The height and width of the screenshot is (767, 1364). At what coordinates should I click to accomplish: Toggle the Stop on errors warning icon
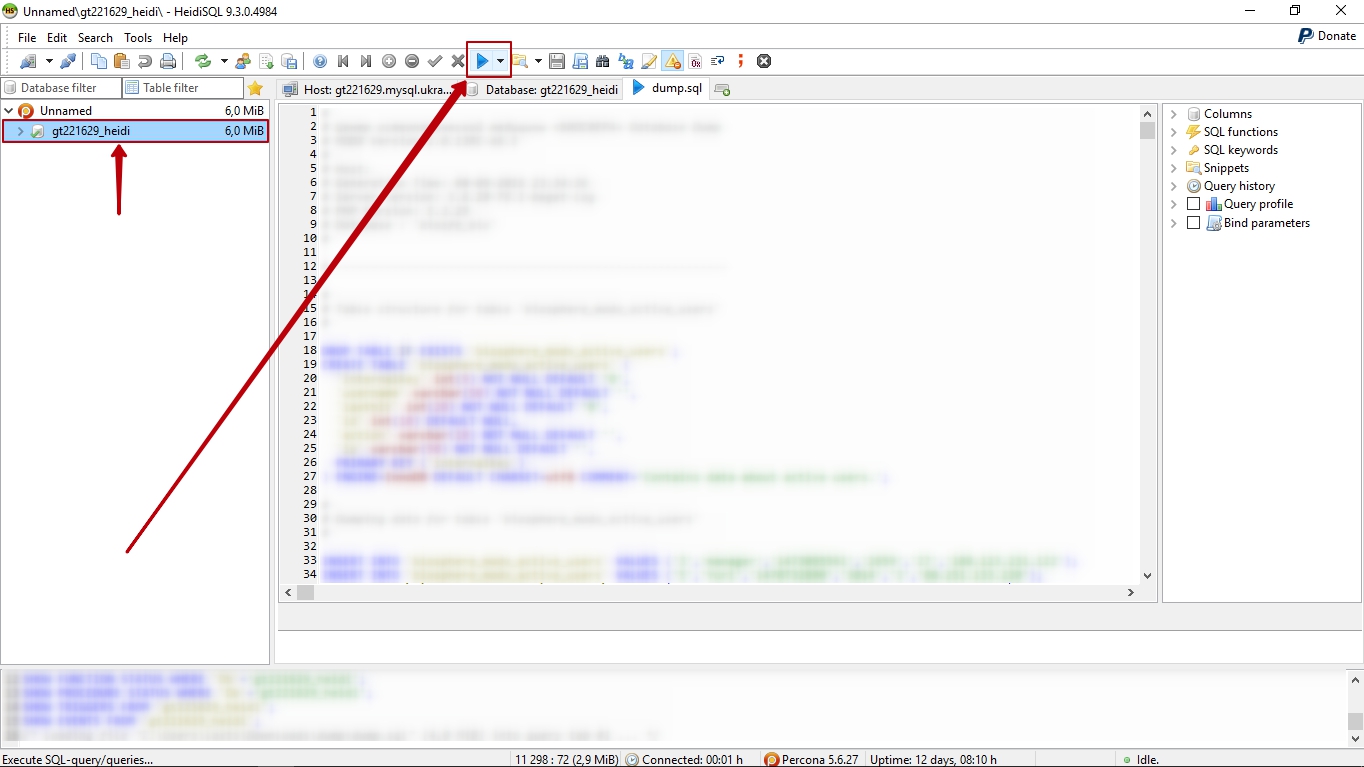pyautogui.click(x=673, y=61)
